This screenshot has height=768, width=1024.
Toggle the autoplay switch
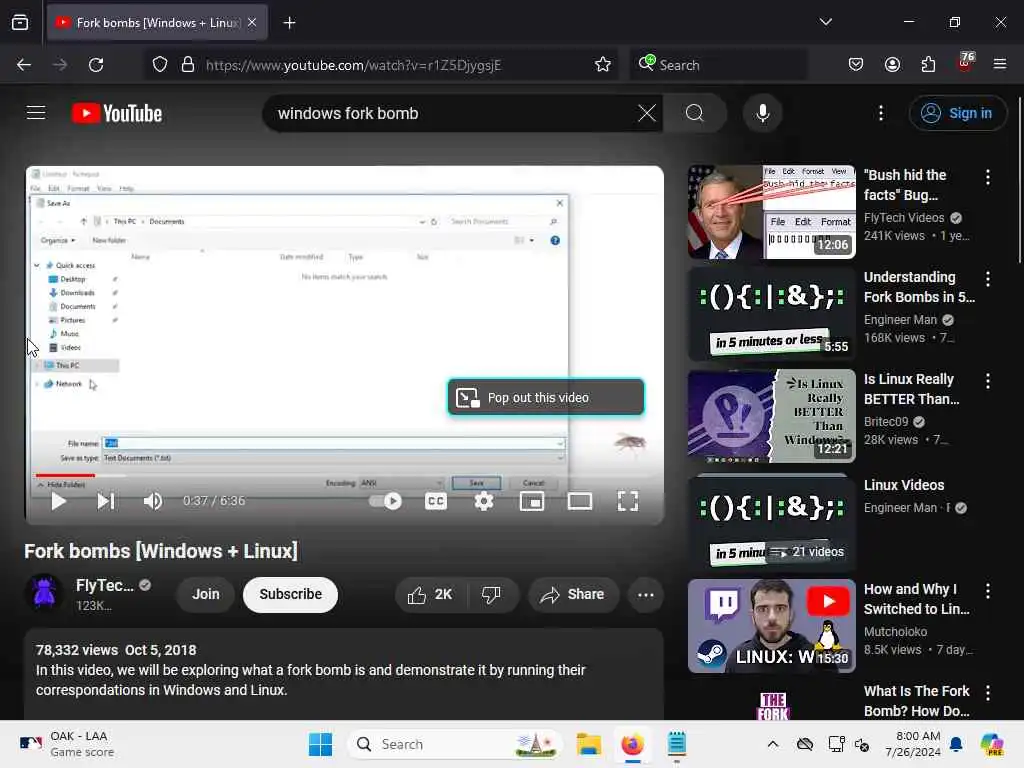click(385, 501)
